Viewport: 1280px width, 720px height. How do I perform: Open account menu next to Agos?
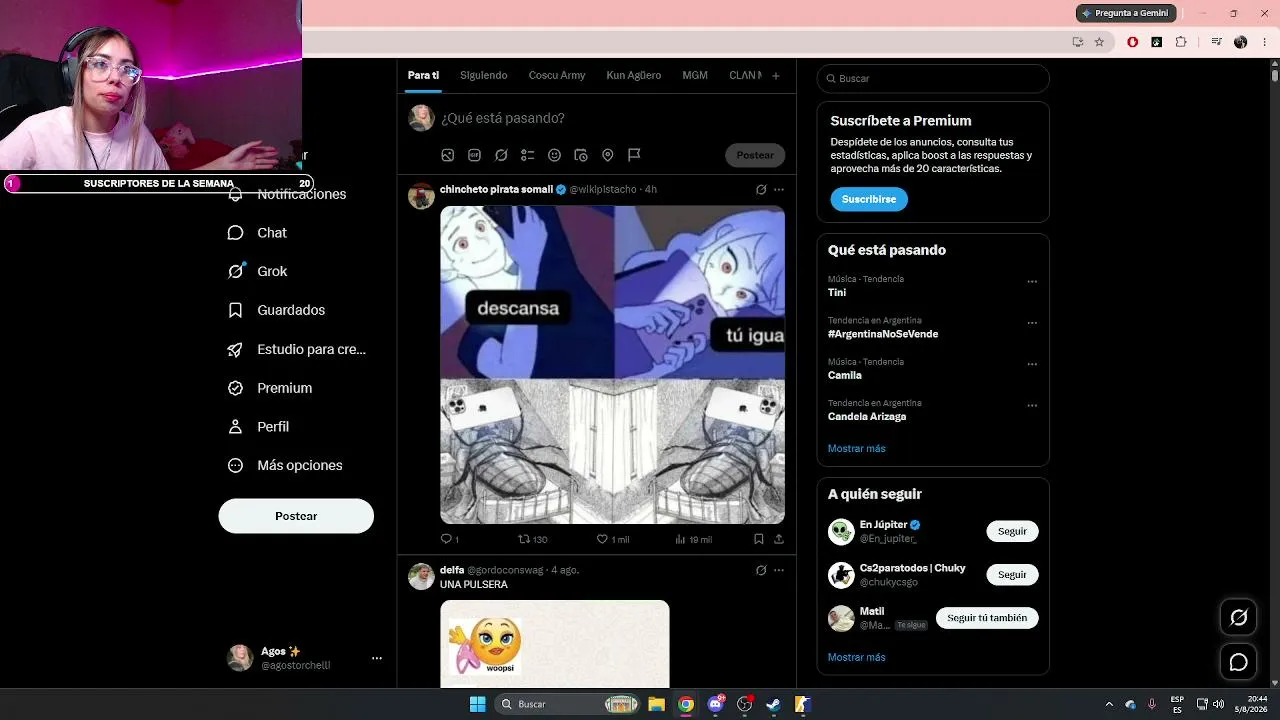[377, 658]
